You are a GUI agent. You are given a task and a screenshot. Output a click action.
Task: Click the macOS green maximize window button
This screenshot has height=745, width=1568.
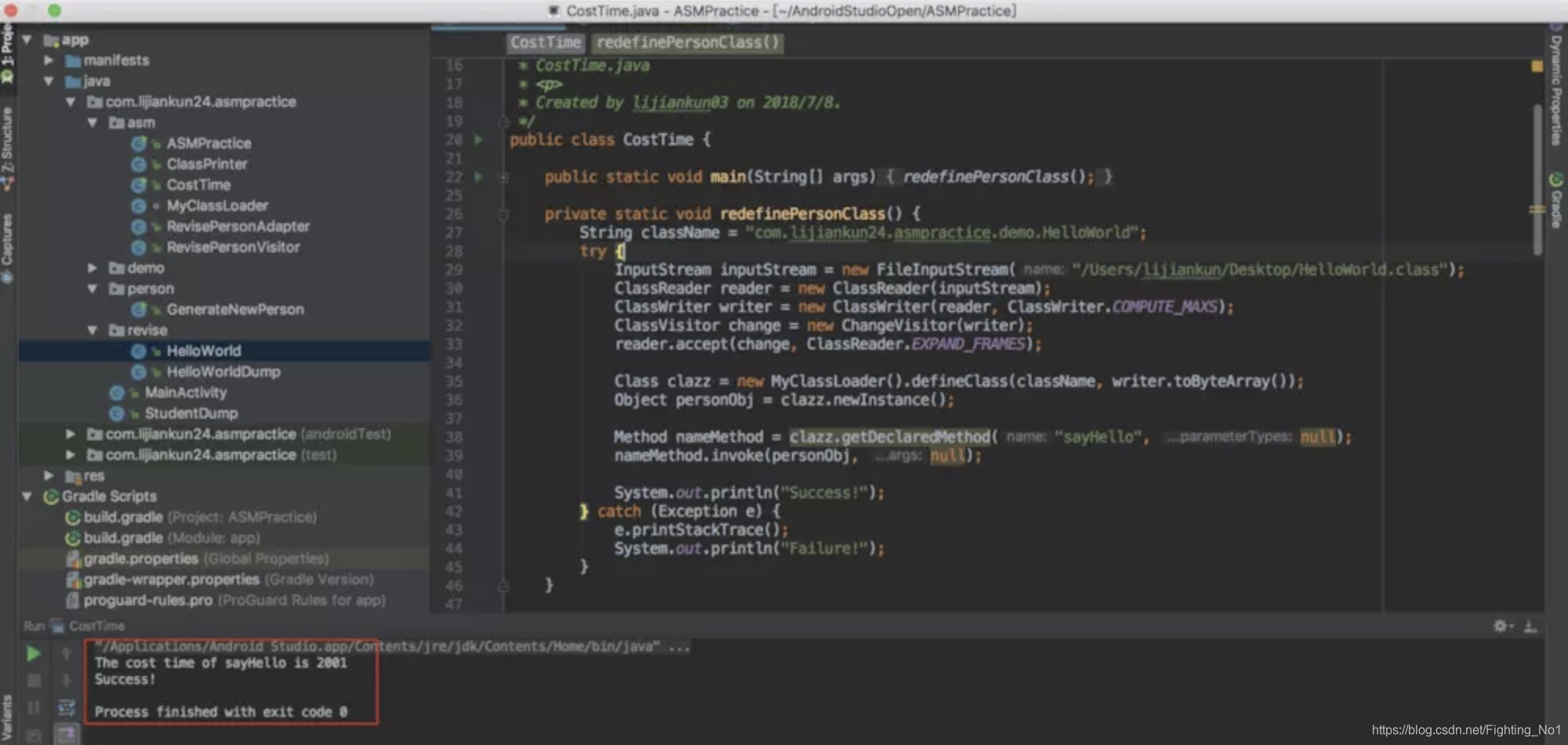[x=54, y=10]
